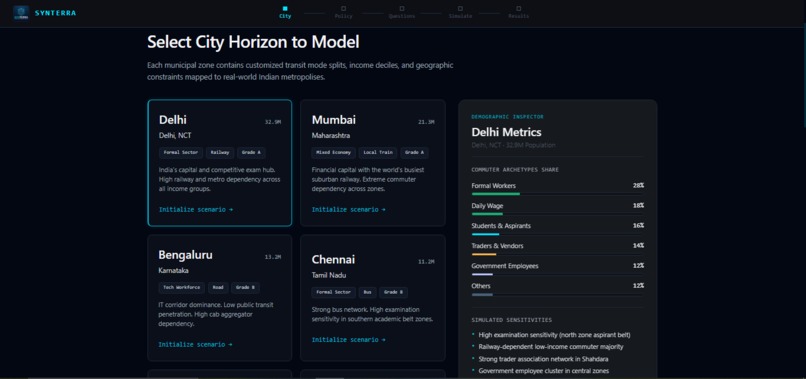Click the Synterra logo icon
Screen dimensions: 806x379
(21, 13)
